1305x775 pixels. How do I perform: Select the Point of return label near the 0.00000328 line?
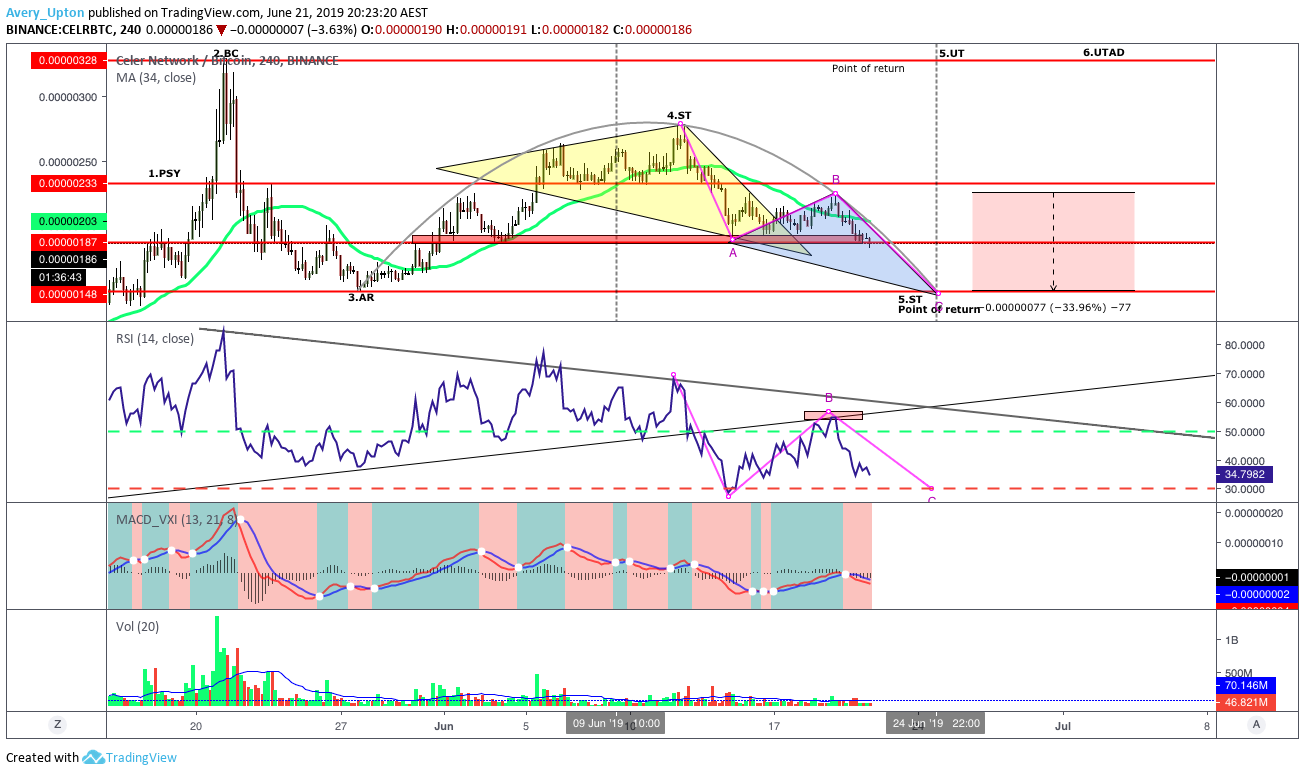point(868,69)
